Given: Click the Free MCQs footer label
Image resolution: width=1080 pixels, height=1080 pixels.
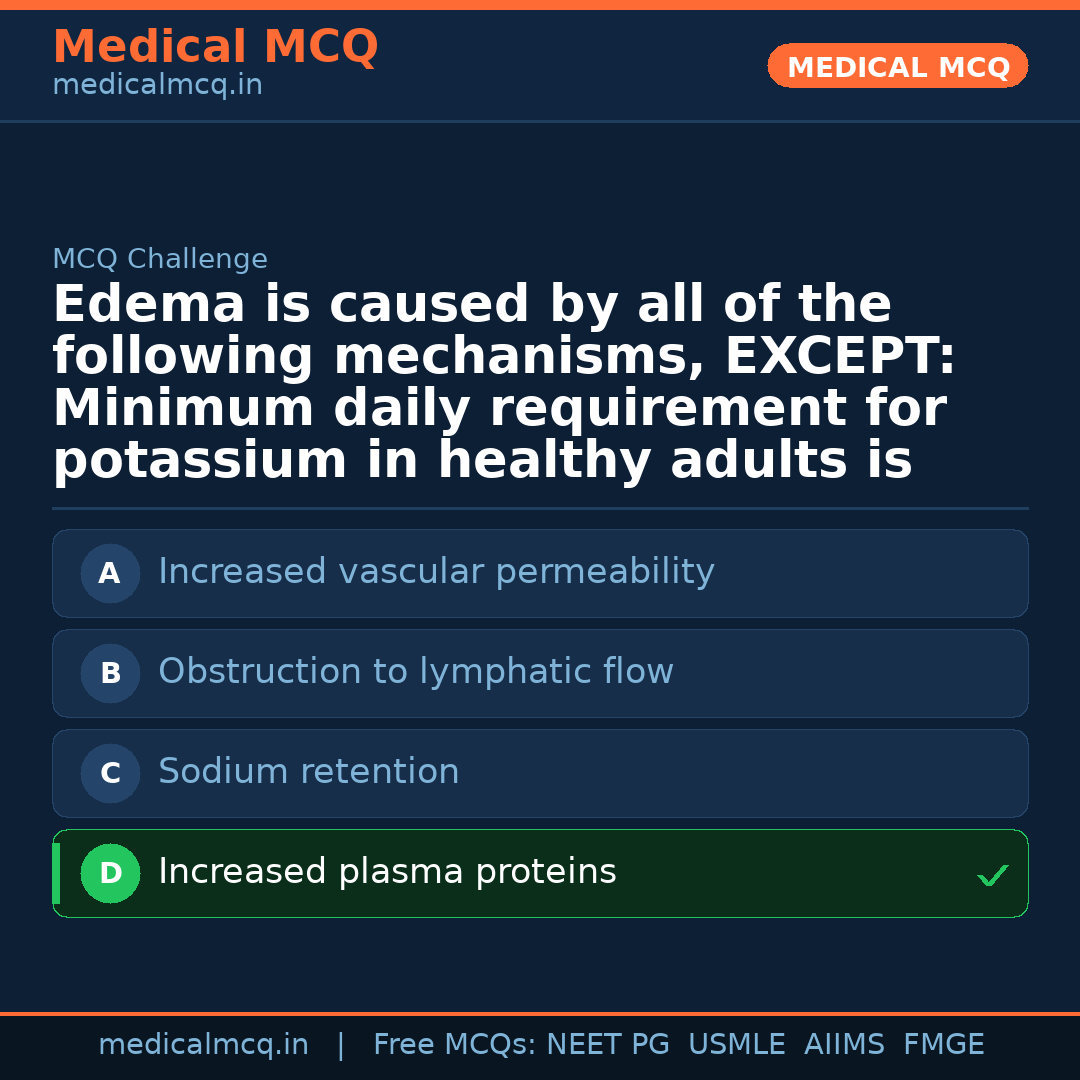Looking at the screenshot, I should (454, 1045).
